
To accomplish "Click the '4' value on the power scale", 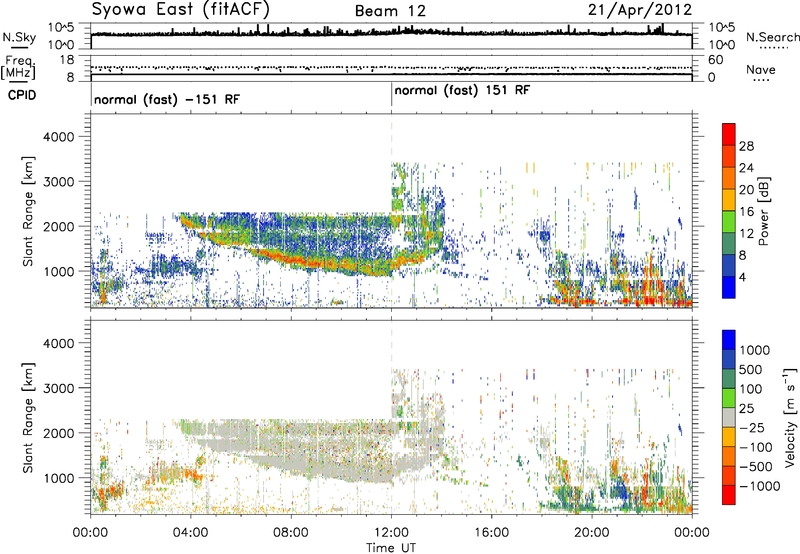I will [x=742, y=277].
